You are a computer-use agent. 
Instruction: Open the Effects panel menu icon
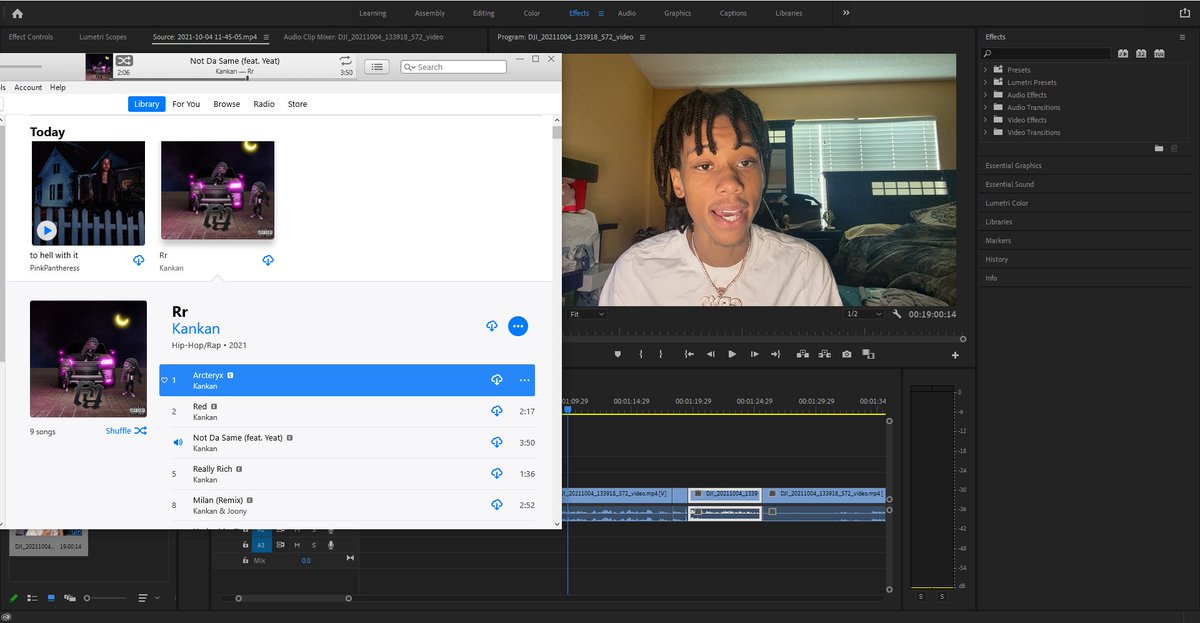point(1183,37)
